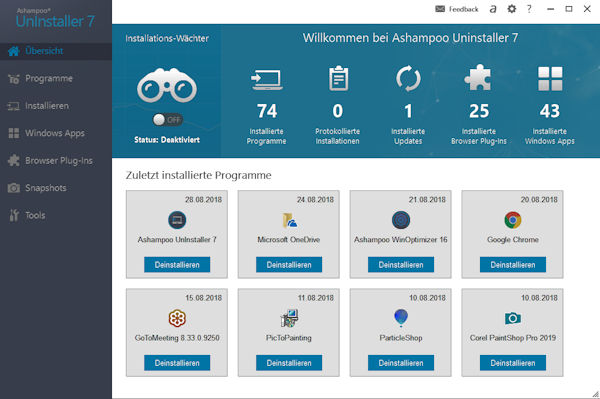This screenshot has width=600, height=399.
Task: Click the Corel PaintShop Pro camera icon
Action: tap(513, 318)
